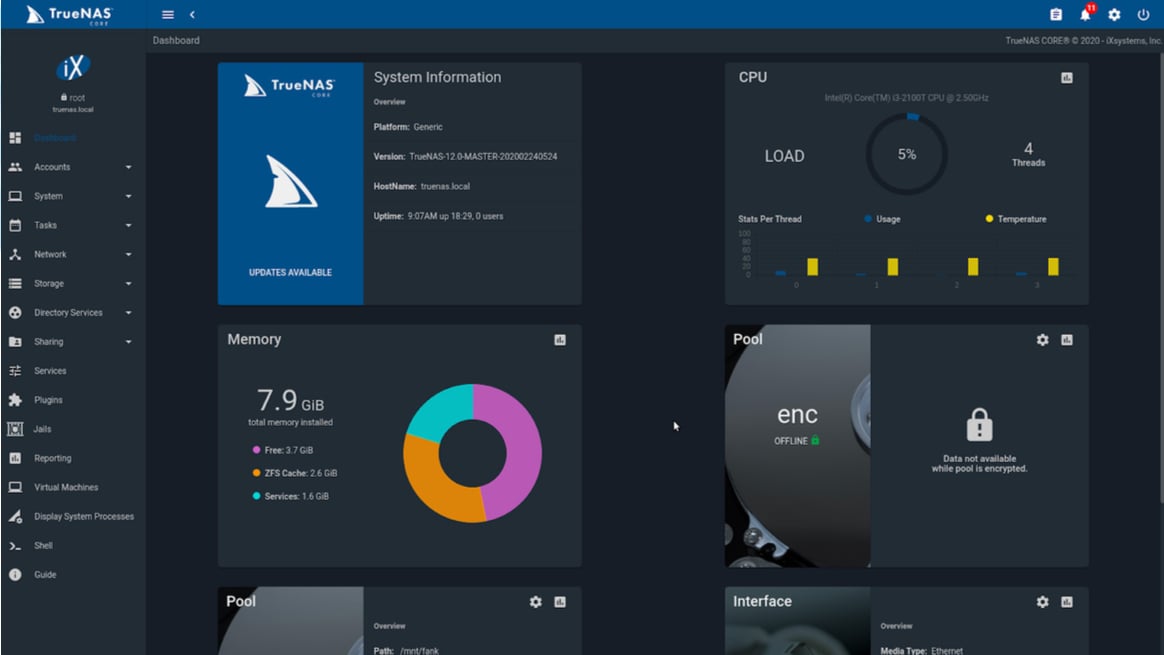Click UPDATES AVAILABLE link
Screen dimensions: 1164x655
pyautogui.click(x=290, y=271)
